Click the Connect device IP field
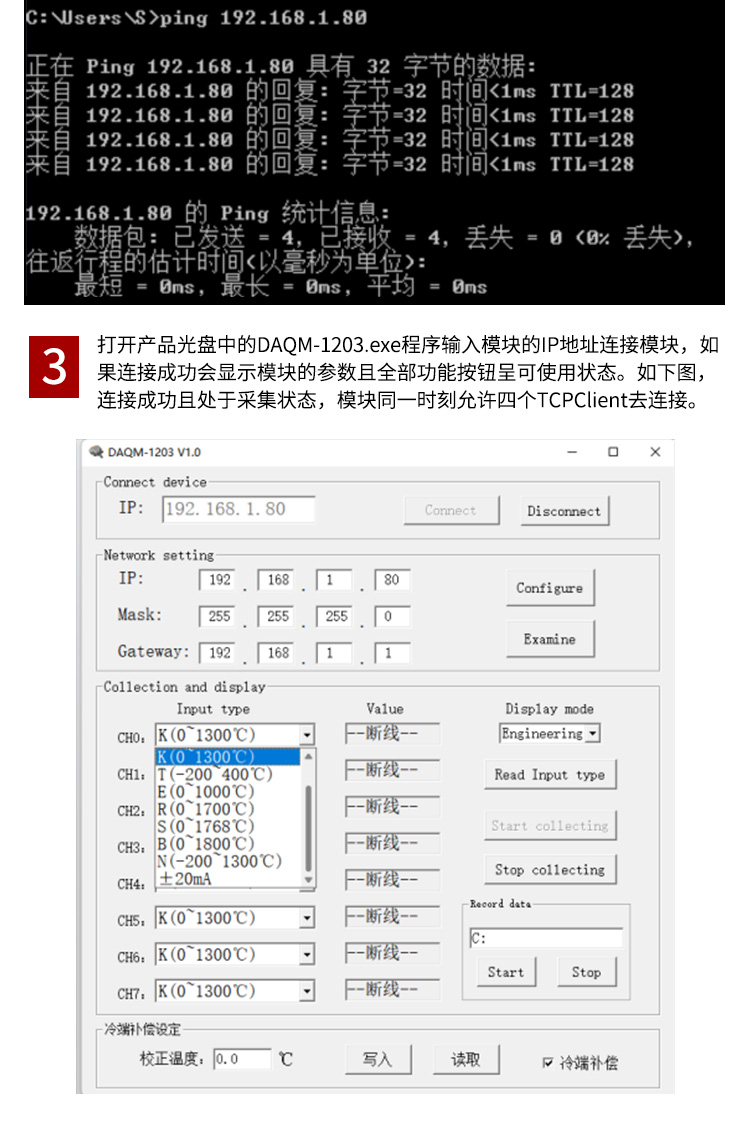 (x=239, y=509)
